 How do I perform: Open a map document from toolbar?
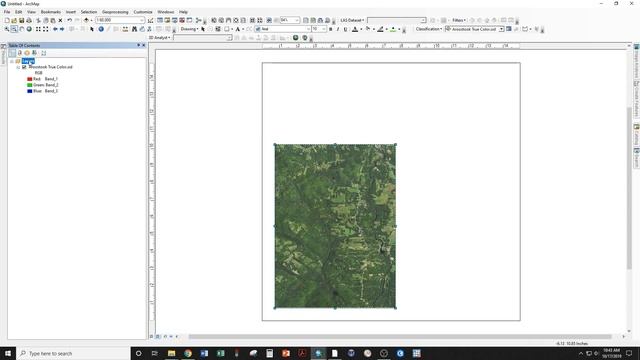(14, 20)
